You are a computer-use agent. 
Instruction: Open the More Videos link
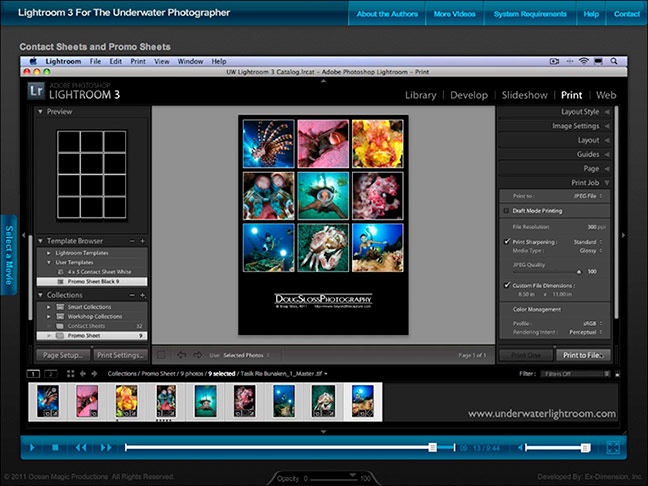point(454,14)
